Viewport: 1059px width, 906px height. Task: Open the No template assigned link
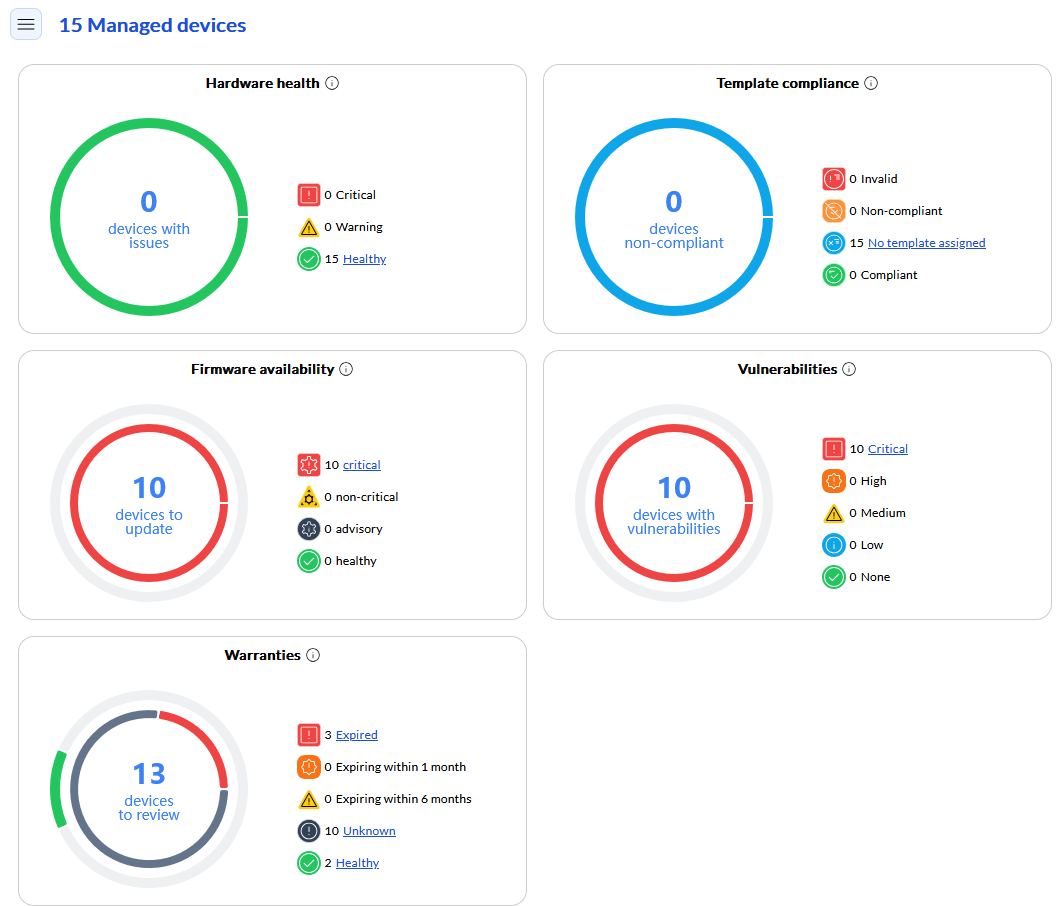(927, 243)
